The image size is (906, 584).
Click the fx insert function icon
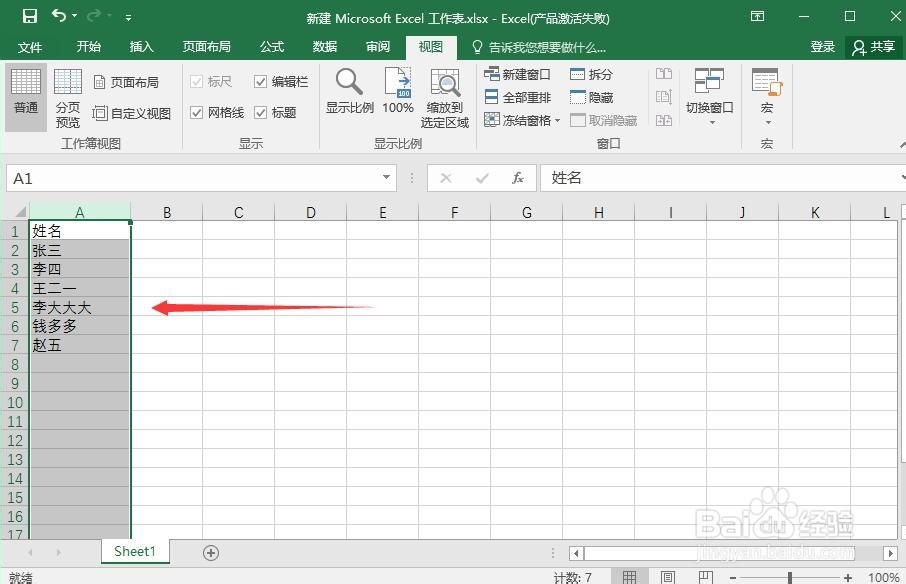(x=518, y=178)
